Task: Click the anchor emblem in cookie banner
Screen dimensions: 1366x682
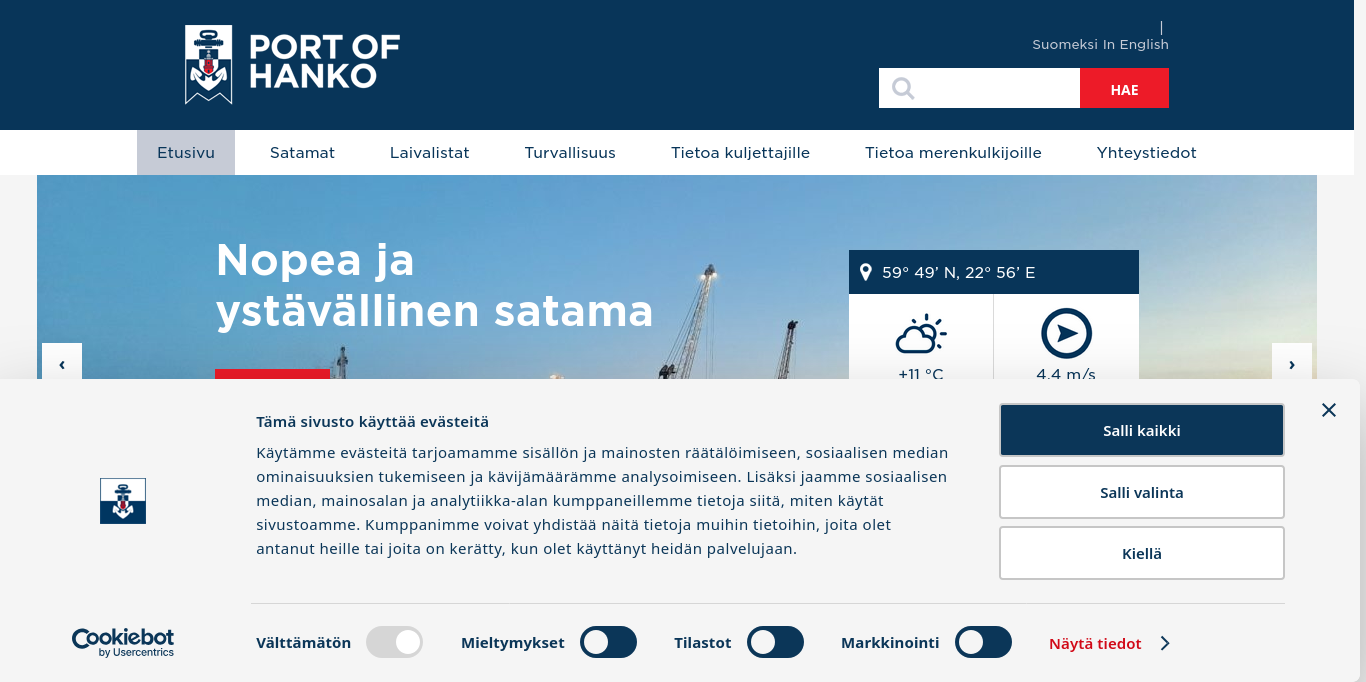Action: (123, 501)
